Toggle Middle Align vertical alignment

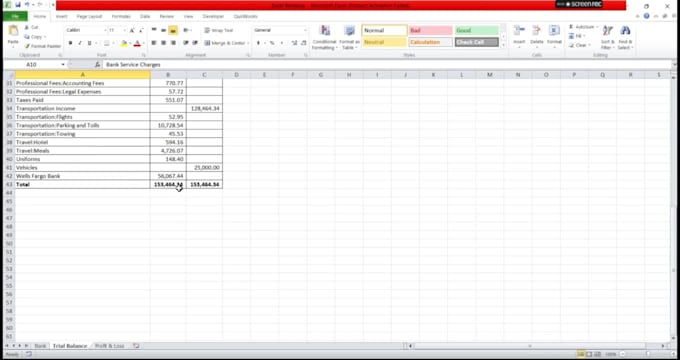[163, 30]
